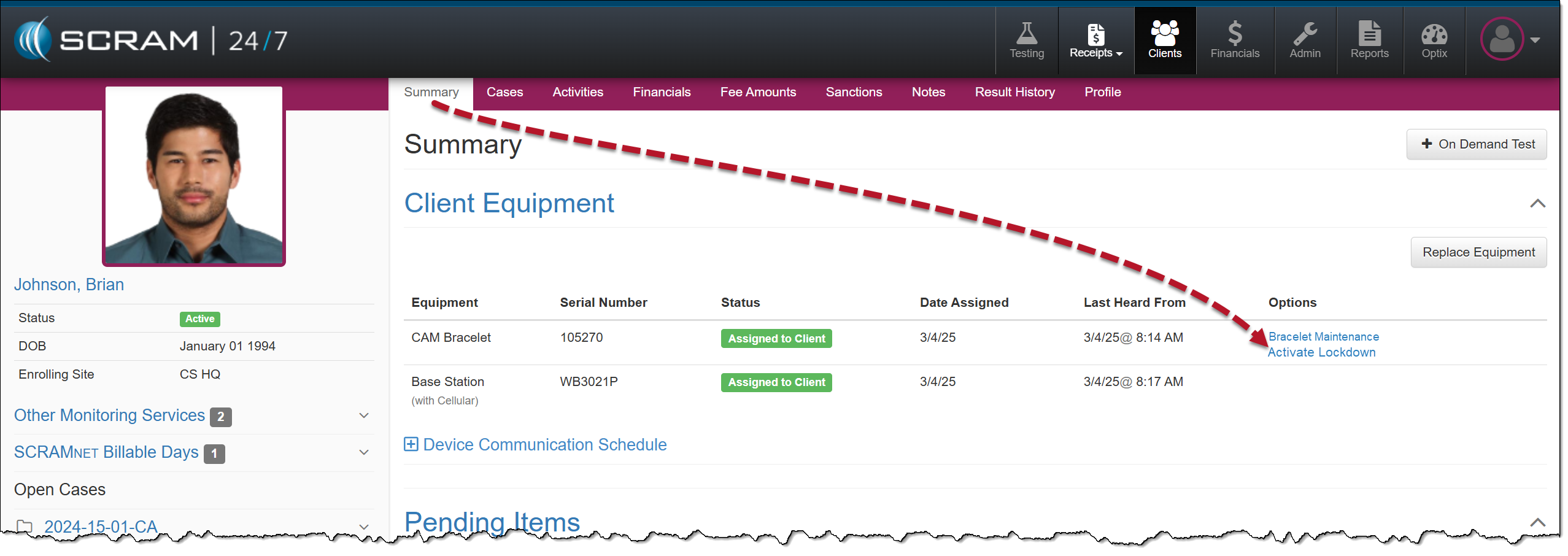Collapse the Client Equipment section
This screenshot has height=556, width=1568.
tap(1537, 204)
